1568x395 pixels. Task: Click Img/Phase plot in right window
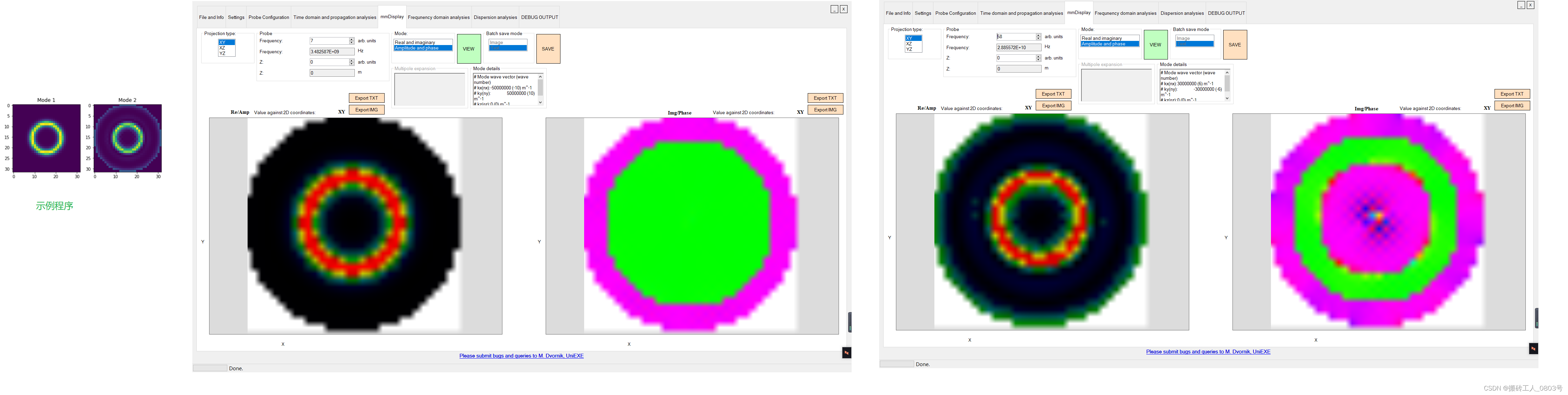click(1379, 222)
